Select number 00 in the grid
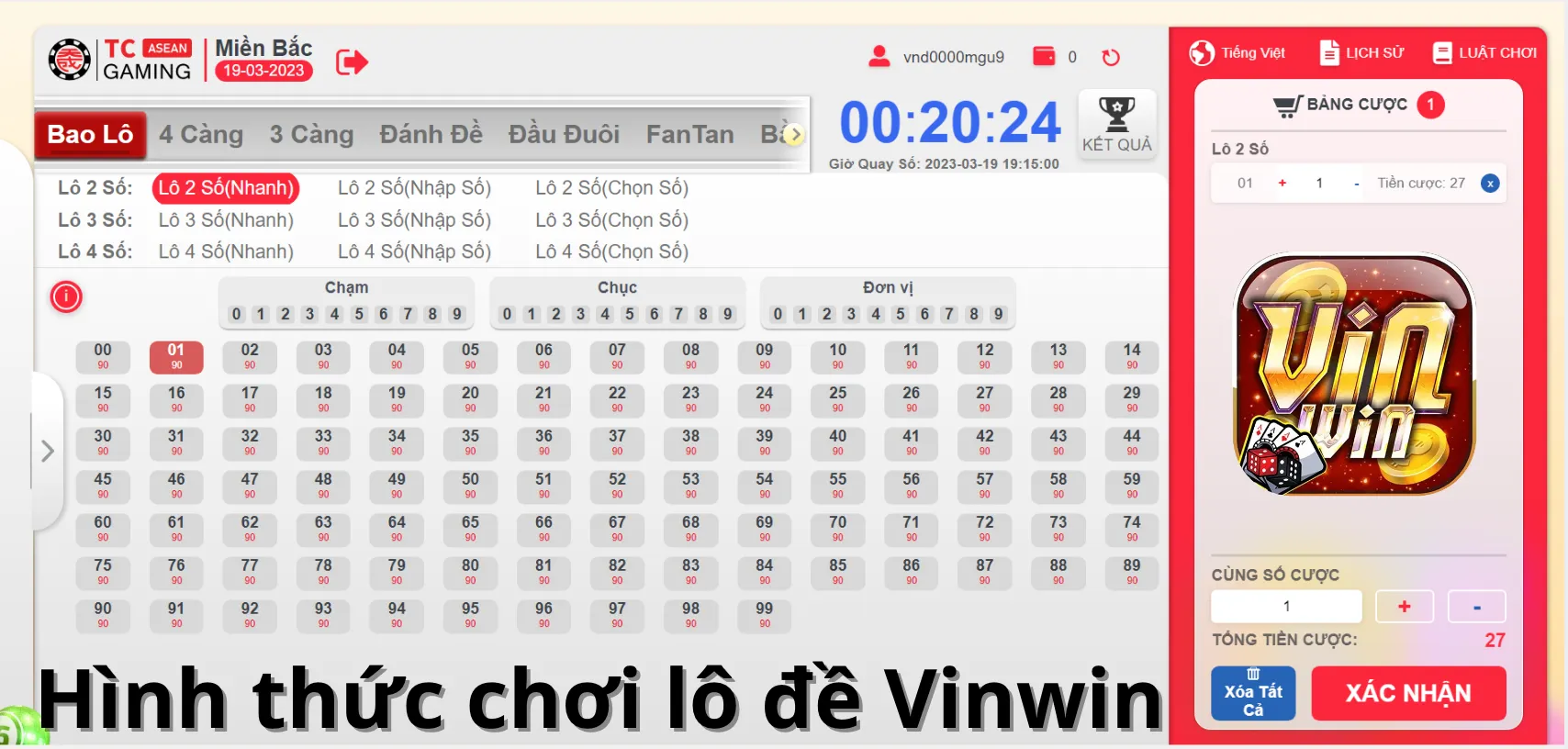Screen dimensions: 1568x749 [103, 356]
